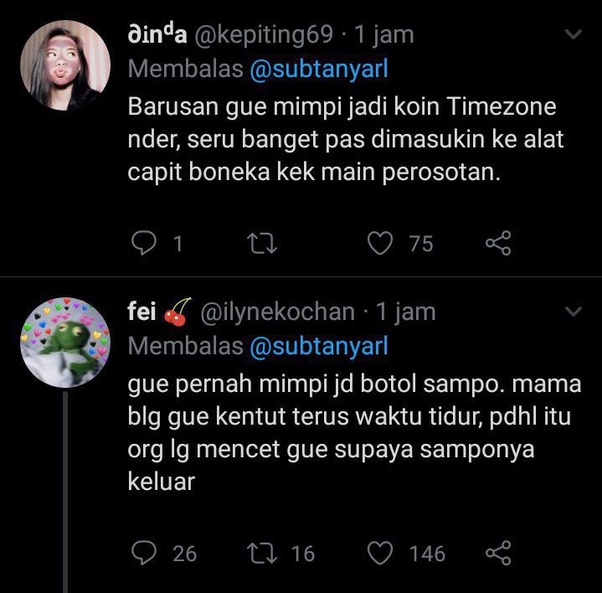Screen dimensions: 602x593
Task: Reply to the botol sampo tweet
Action: tap(146, 552)
